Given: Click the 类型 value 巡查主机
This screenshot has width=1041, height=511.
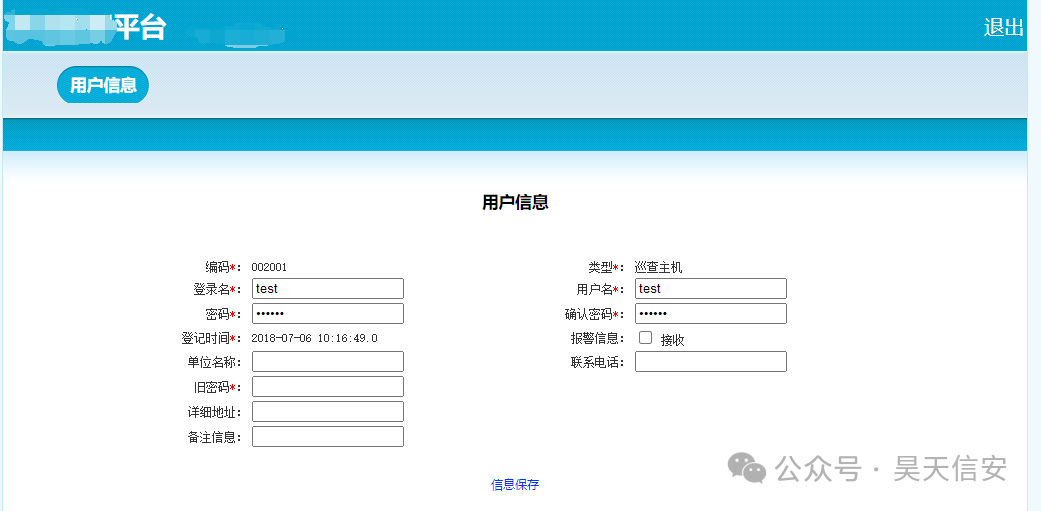Looking at the screenshot, I should point(658,267).
